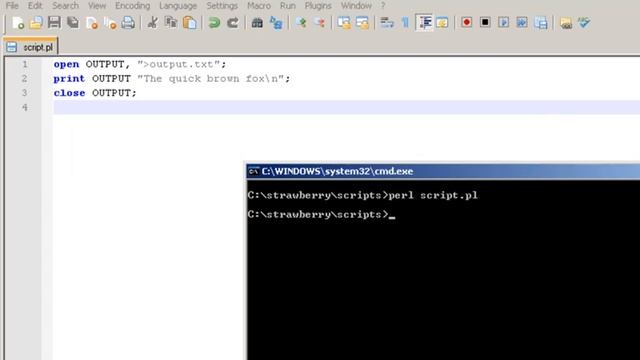This screenshot has width=640, height=360.
Task: Click line number 3 in the margin
Action: [25, 93]
